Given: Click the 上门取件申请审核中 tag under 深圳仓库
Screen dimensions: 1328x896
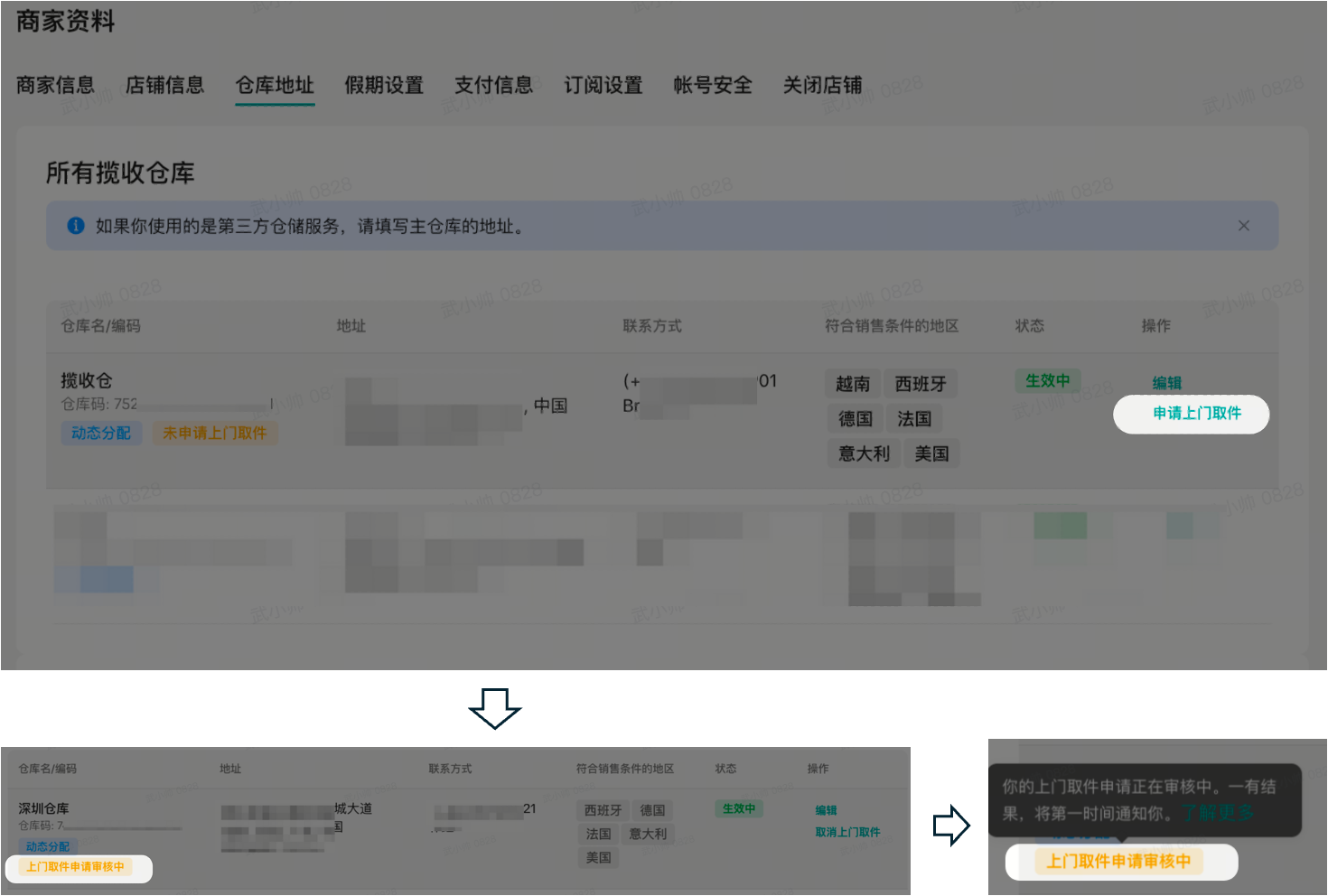Looking at the screenshot, I should [75, 867].
